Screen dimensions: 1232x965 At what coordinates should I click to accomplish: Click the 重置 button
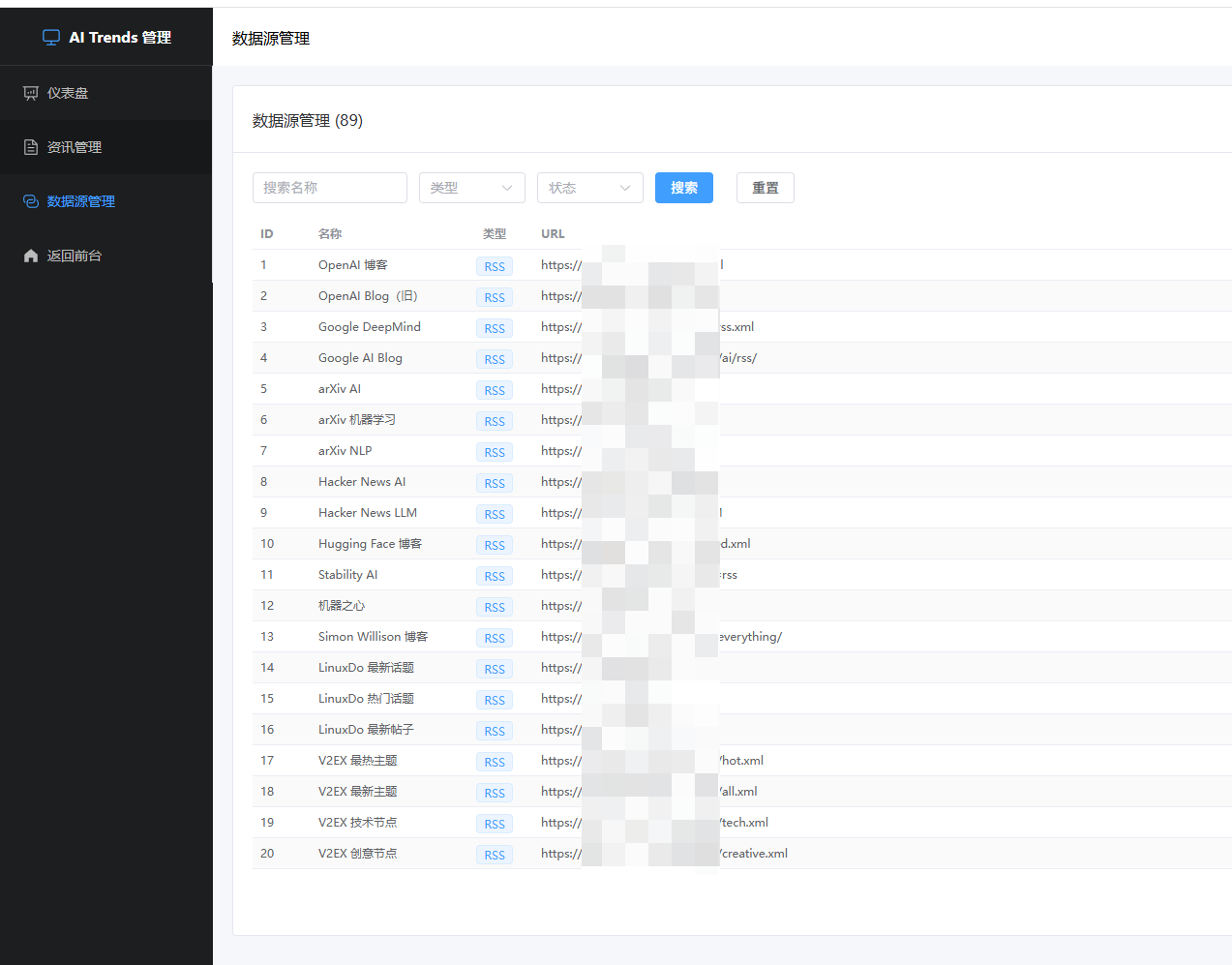766,188
